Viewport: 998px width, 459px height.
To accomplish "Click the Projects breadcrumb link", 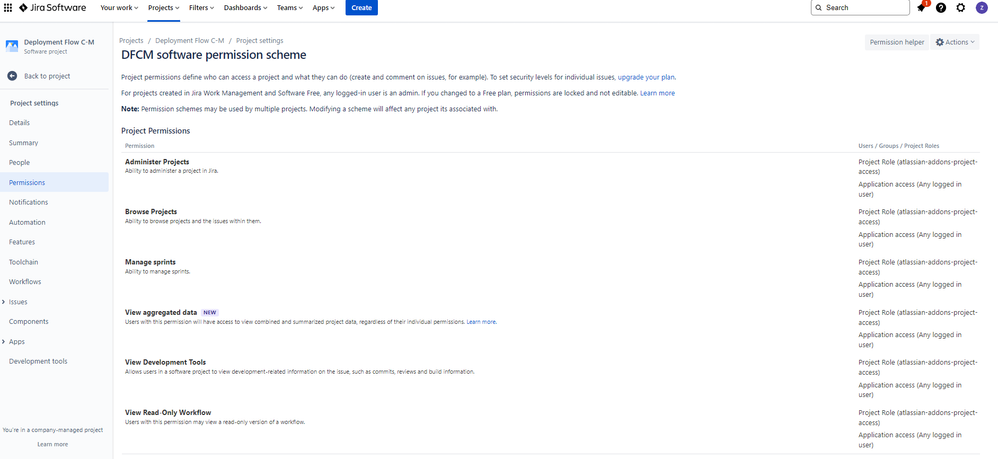I will [131, 40].
